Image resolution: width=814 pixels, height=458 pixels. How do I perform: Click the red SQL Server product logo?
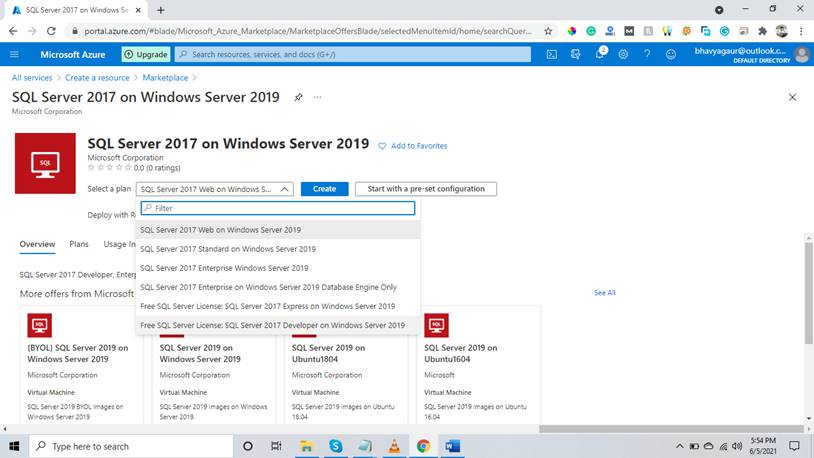[x=45, y=164]
